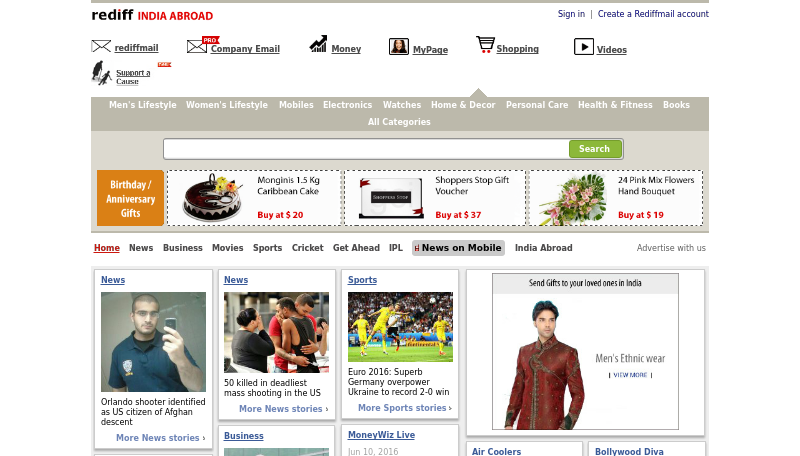The height and width of the screenshot is (456, 800).
Task: Select the Movies navigation tab
Action: (x=228, y=248)
